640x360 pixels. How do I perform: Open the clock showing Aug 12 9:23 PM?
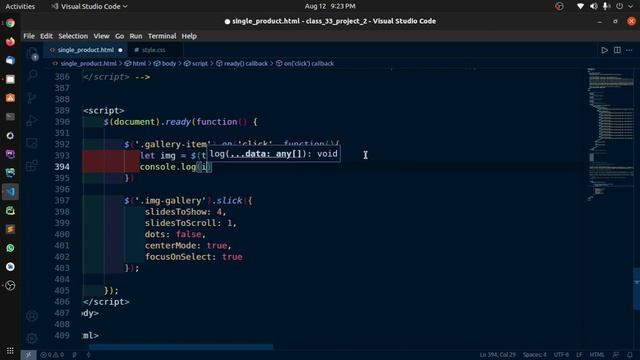330,6
